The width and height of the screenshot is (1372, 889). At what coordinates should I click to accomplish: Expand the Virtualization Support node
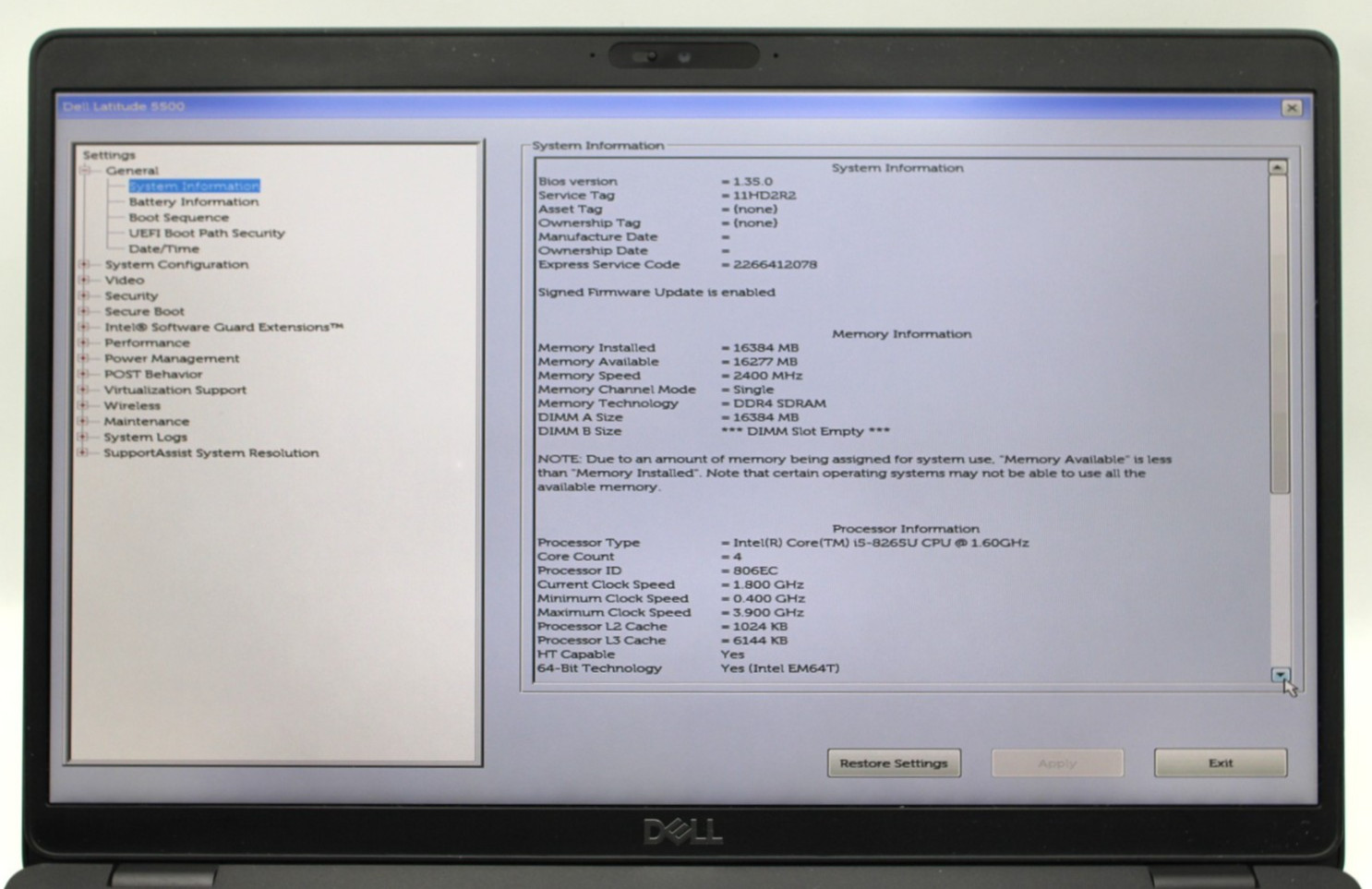coord(84,390)
